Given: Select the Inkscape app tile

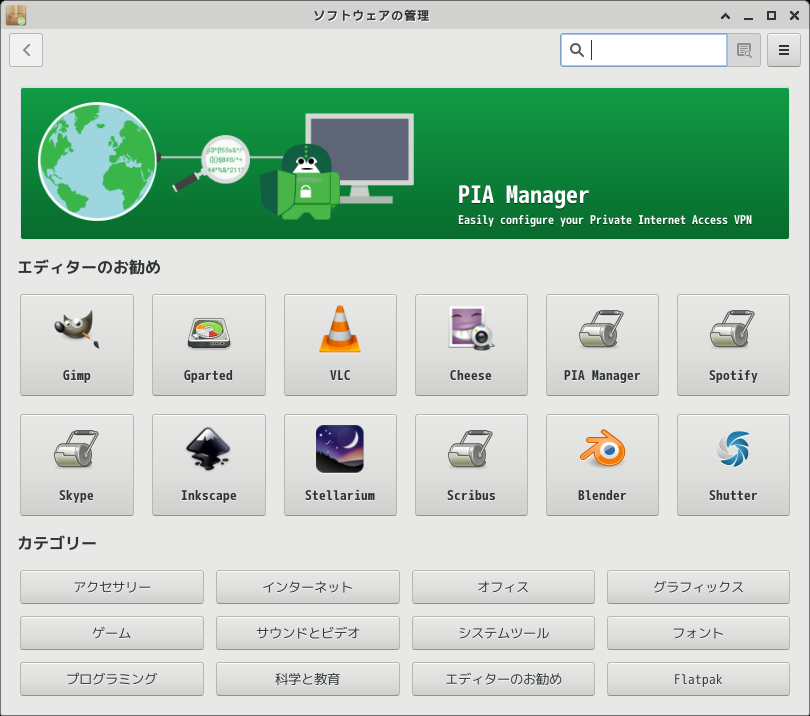Looking at the screenshot, I should click(x=209, y=465).
